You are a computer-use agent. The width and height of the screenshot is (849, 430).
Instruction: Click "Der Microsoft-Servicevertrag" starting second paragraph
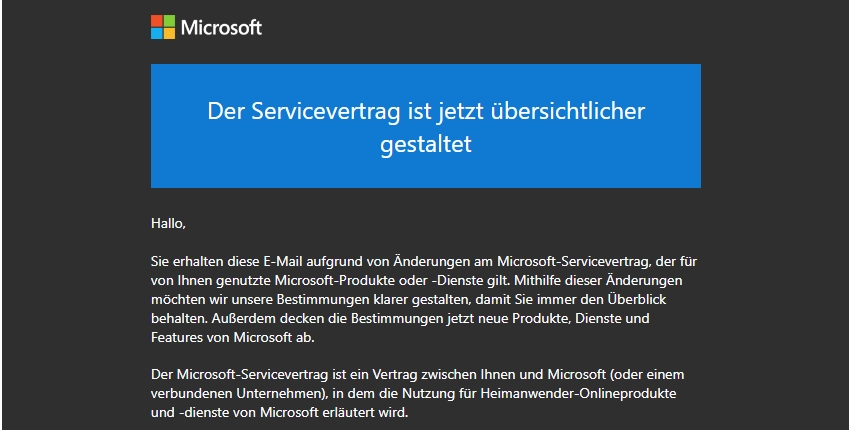[x=239, y=375]
